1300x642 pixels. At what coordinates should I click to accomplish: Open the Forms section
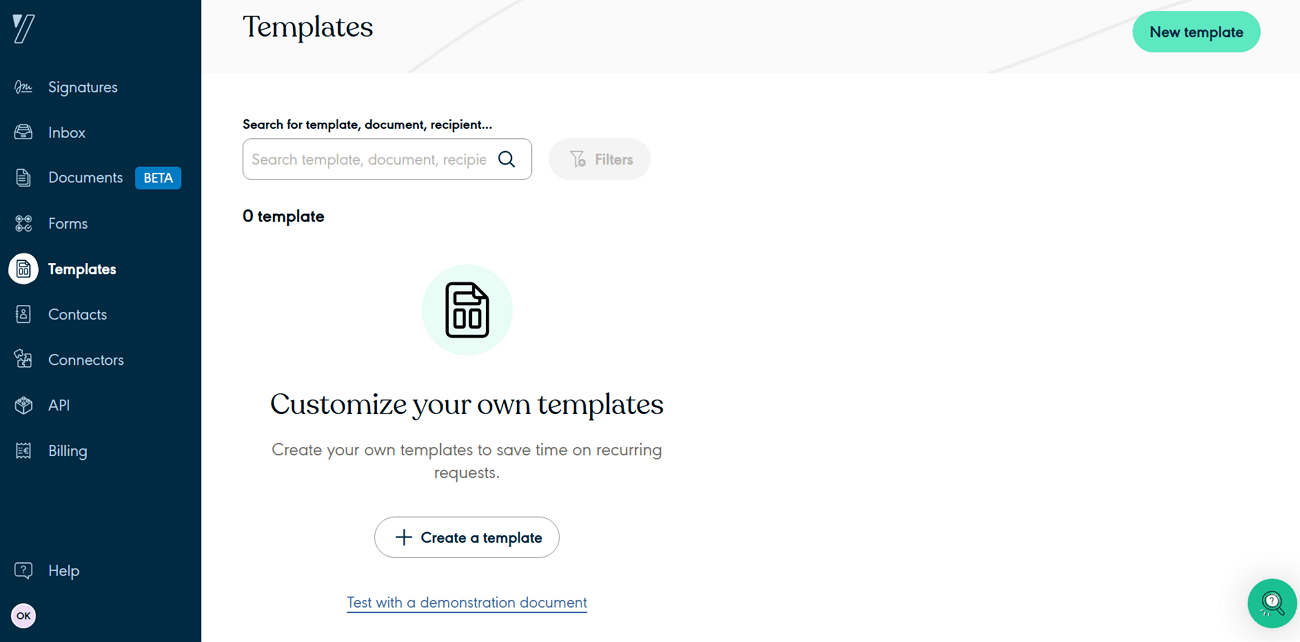[x=66, y=223]
